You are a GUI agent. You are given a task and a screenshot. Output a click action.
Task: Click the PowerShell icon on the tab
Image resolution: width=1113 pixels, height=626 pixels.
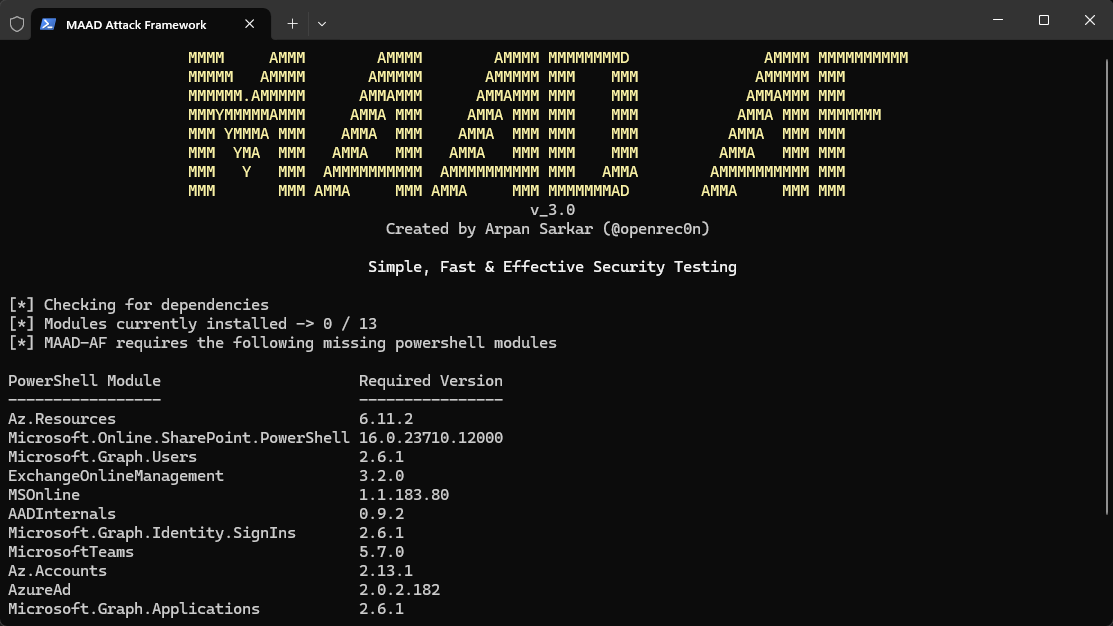click(x=48, y=24)
